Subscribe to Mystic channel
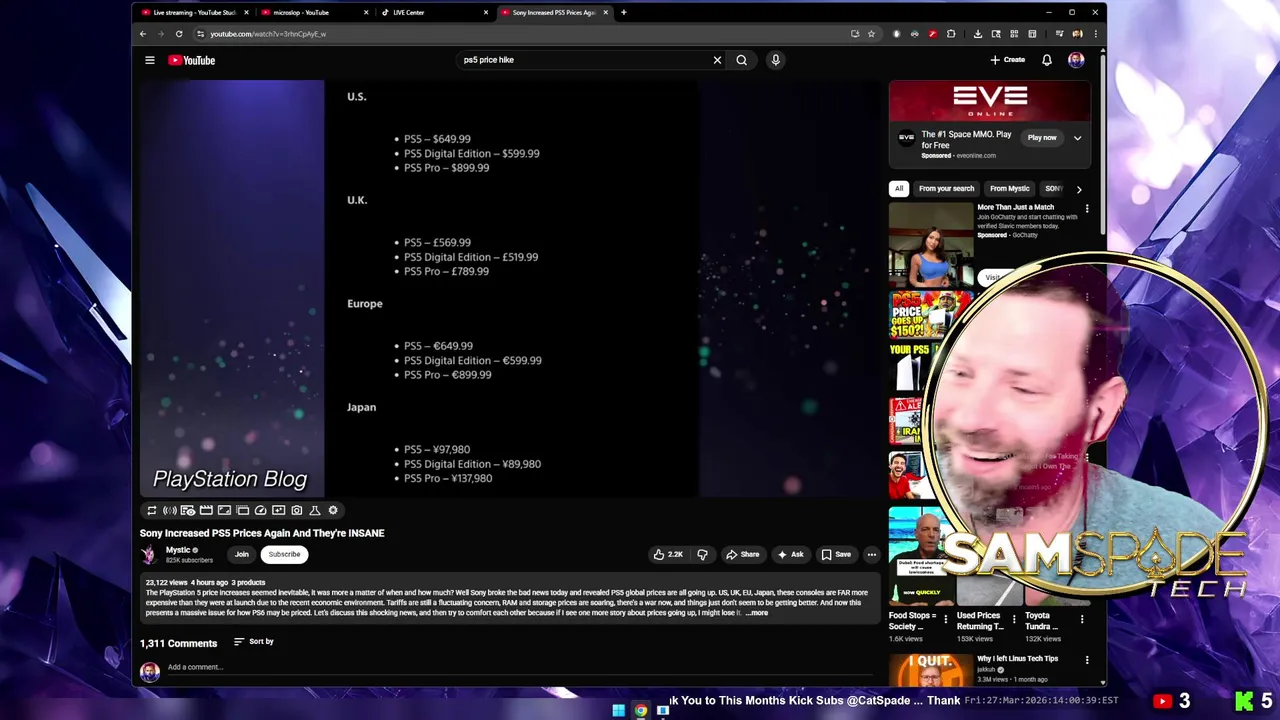Screen dimensions: 1280x720 (x=284, y=554)
